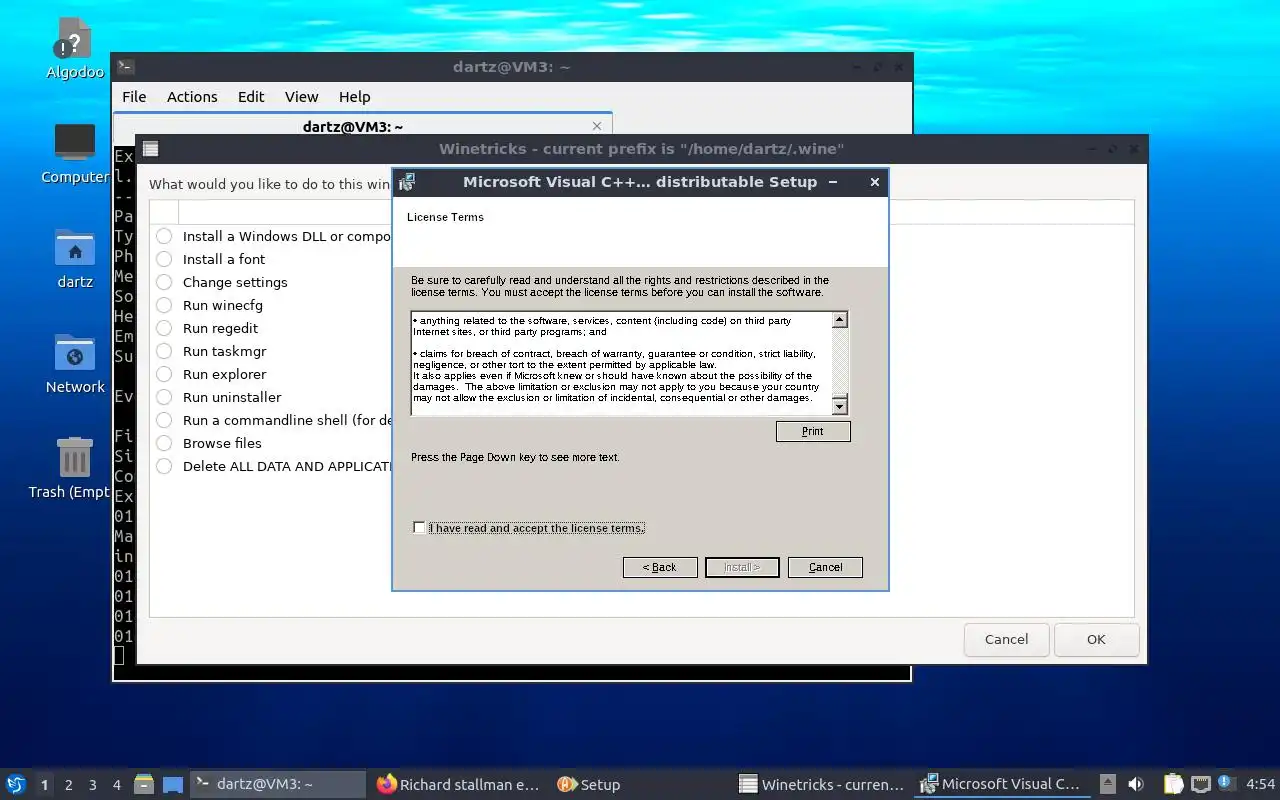This screenshot has width=1280, height=800.
Task: Close the Visual C++ Setup dialog
Action: coord(875,182)
